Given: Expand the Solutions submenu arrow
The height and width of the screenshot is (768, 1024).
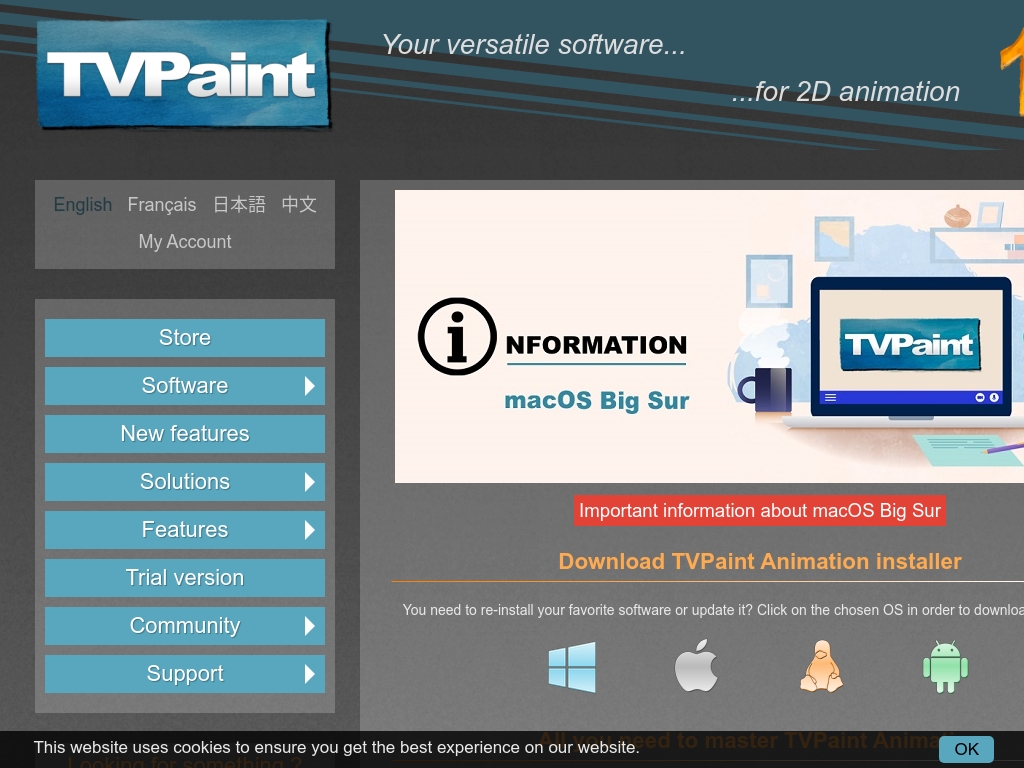Looking at the screenshot, I should pyautogui.click(x=310, y=482).
